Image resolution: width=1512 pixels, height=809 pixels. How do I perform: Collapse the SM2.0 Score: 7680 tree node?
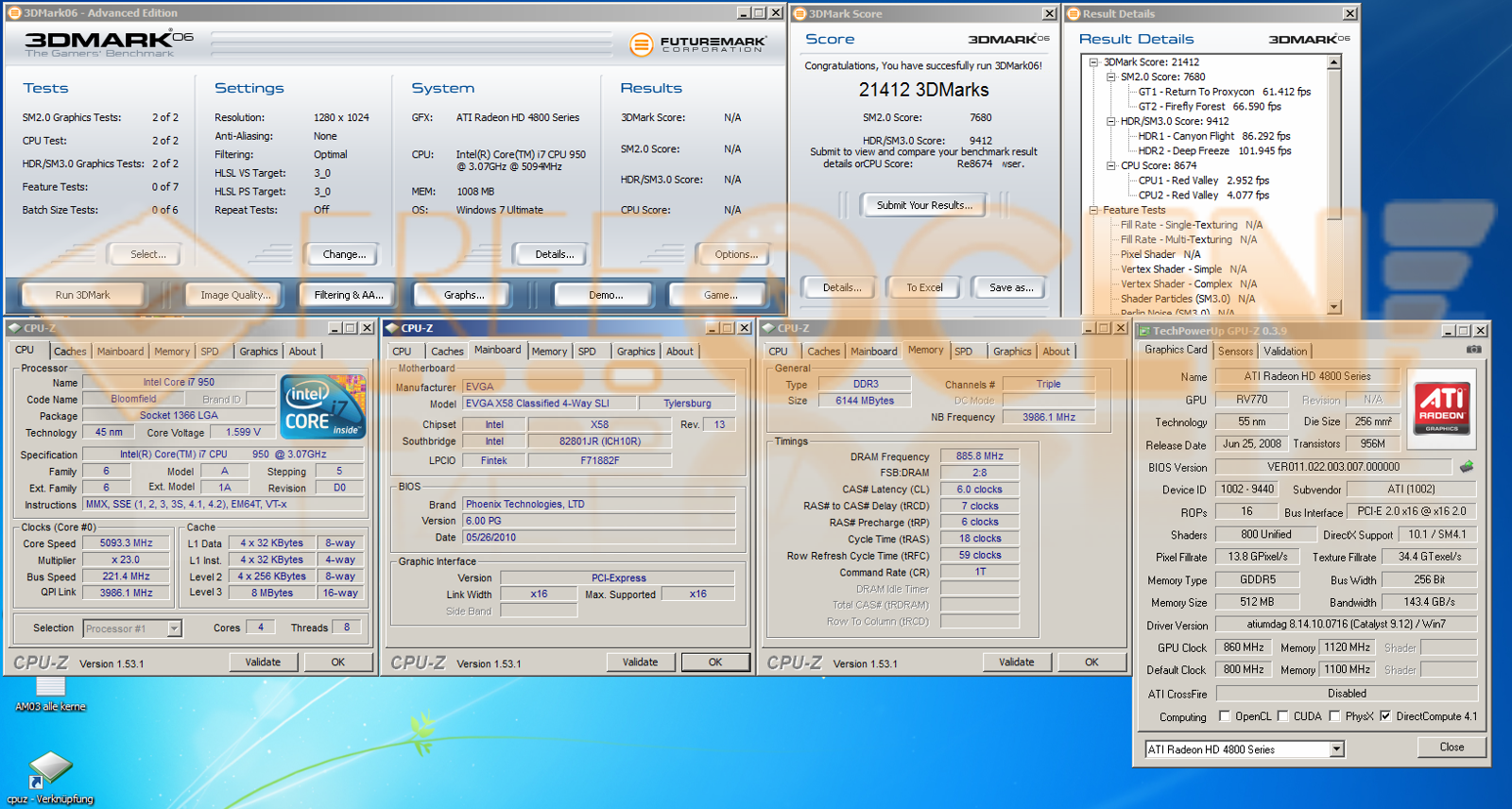(x=1110, y=77)
